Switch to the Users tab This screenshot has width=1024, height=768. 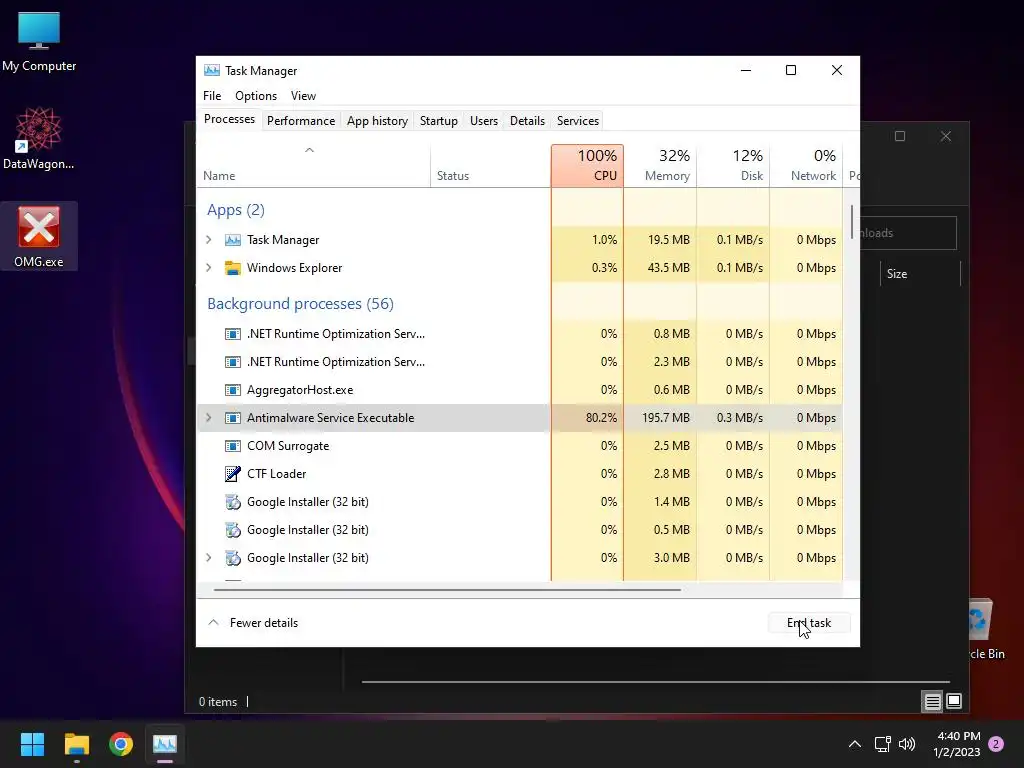484,121
